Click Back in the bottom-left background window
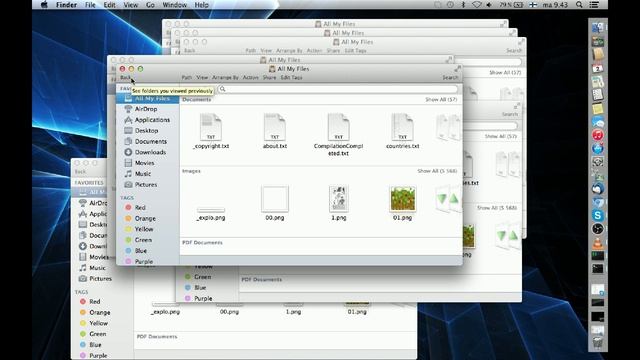The image size is (640, 360). 80,172
